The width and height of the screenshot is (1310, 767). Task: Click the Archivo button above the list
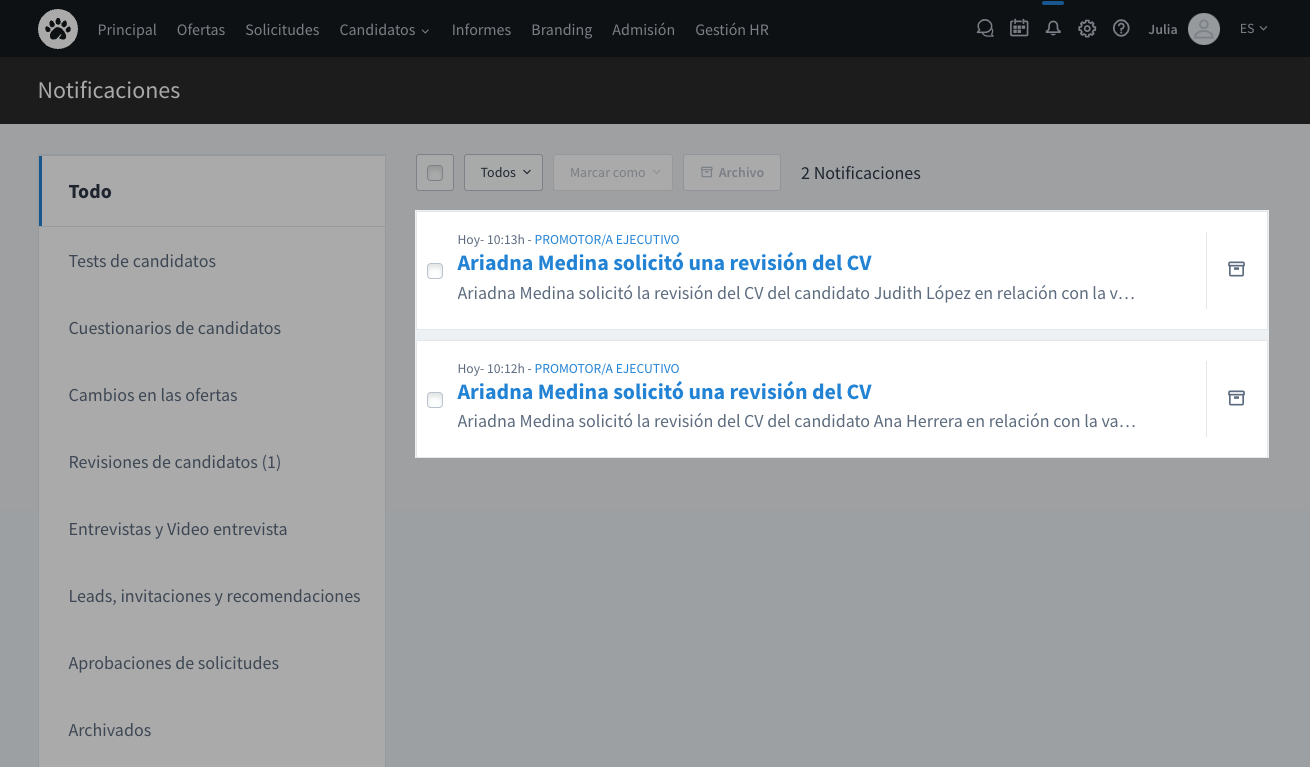coord(732,172)
